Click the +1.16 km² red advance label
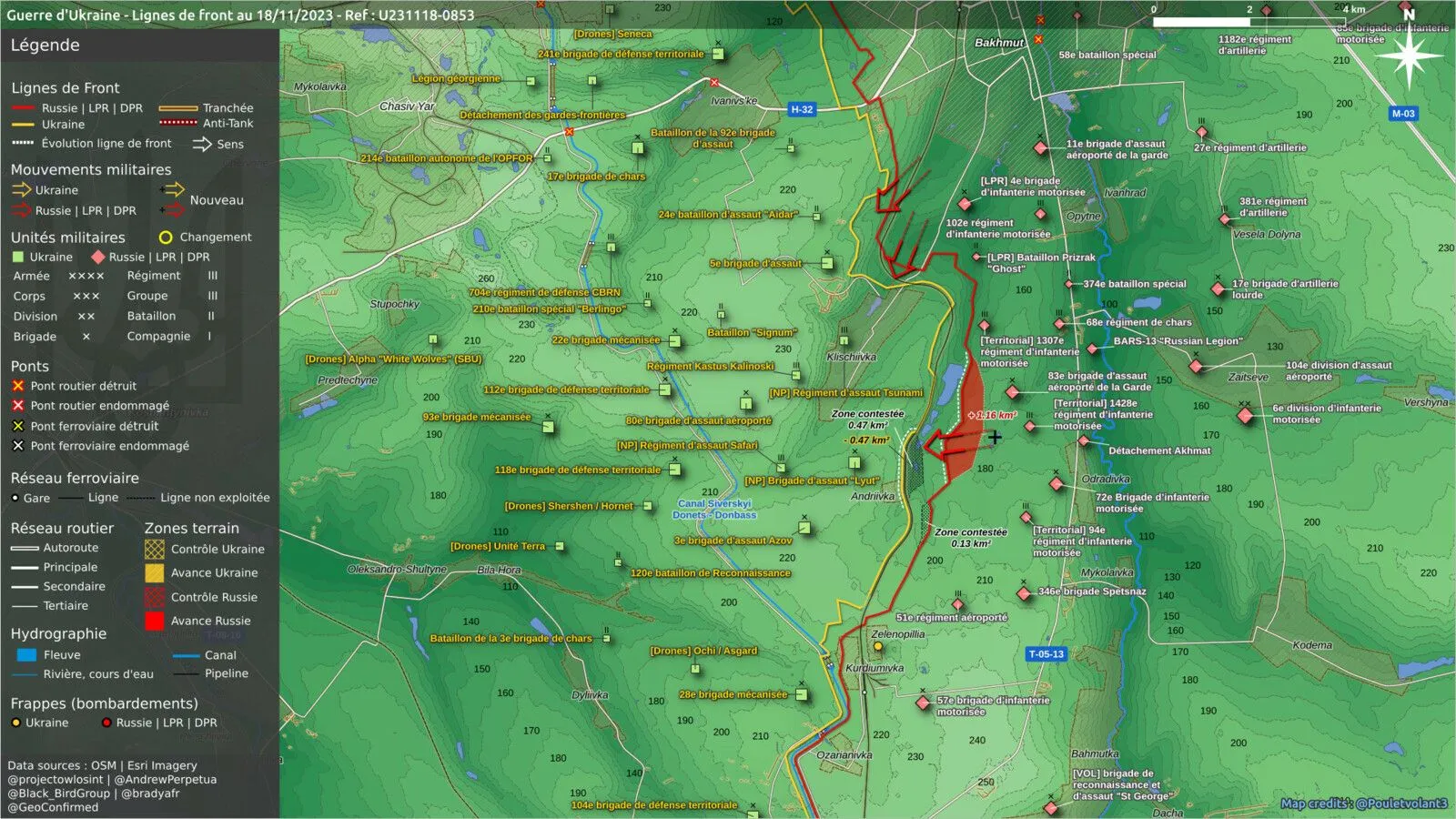Image resolution: width=1456 pixels, height=819 pixels. [x=992, y=415]
